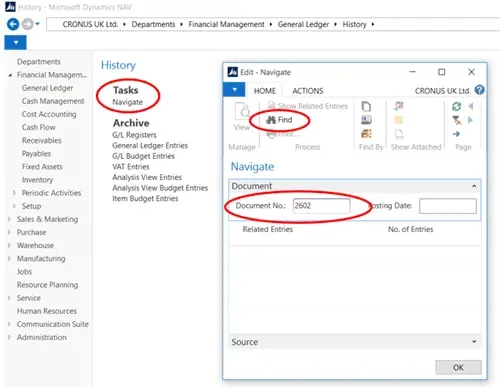Screen dimensions: 500x387
Task: Select Inventory in navigation tree
Action: (37, 180)
